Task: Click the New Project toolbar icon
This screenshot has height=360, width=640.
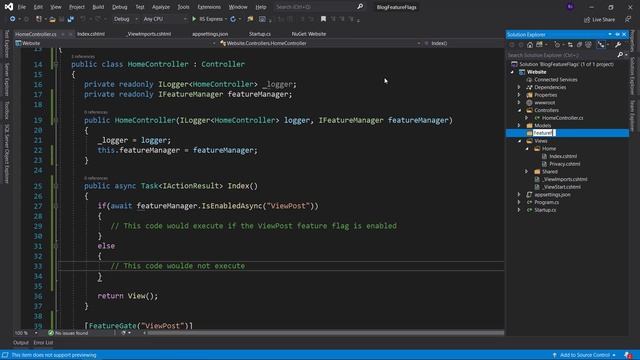Action: [x=38, y=19]
